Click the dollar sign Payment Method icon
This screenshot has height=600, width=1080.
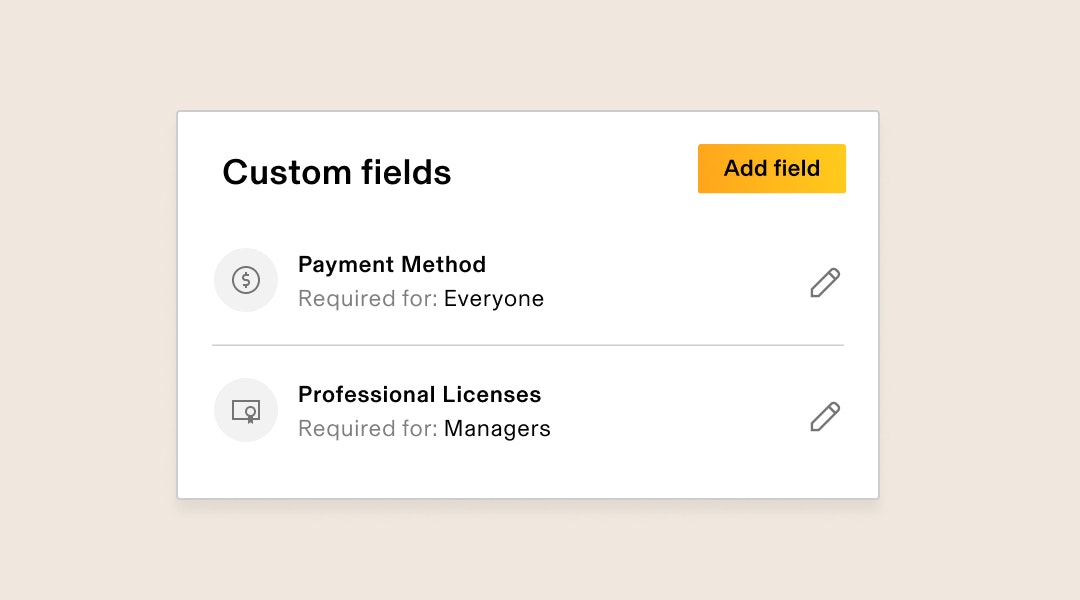coord(246,280)
